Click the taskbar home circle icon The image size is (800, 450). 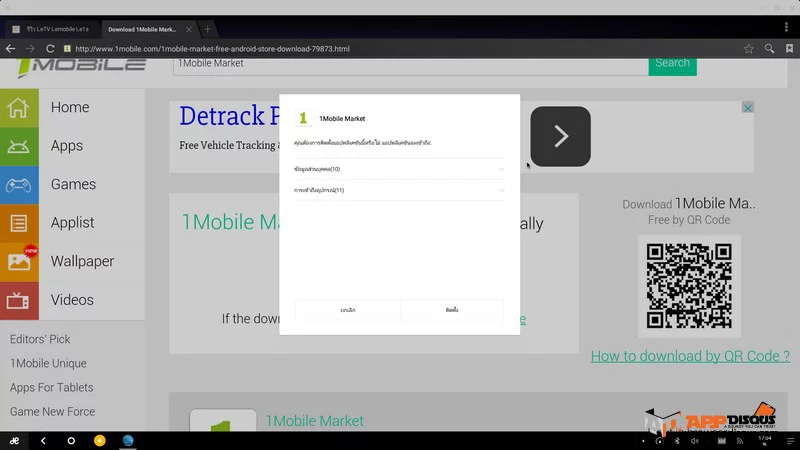[x=71, y=441]
